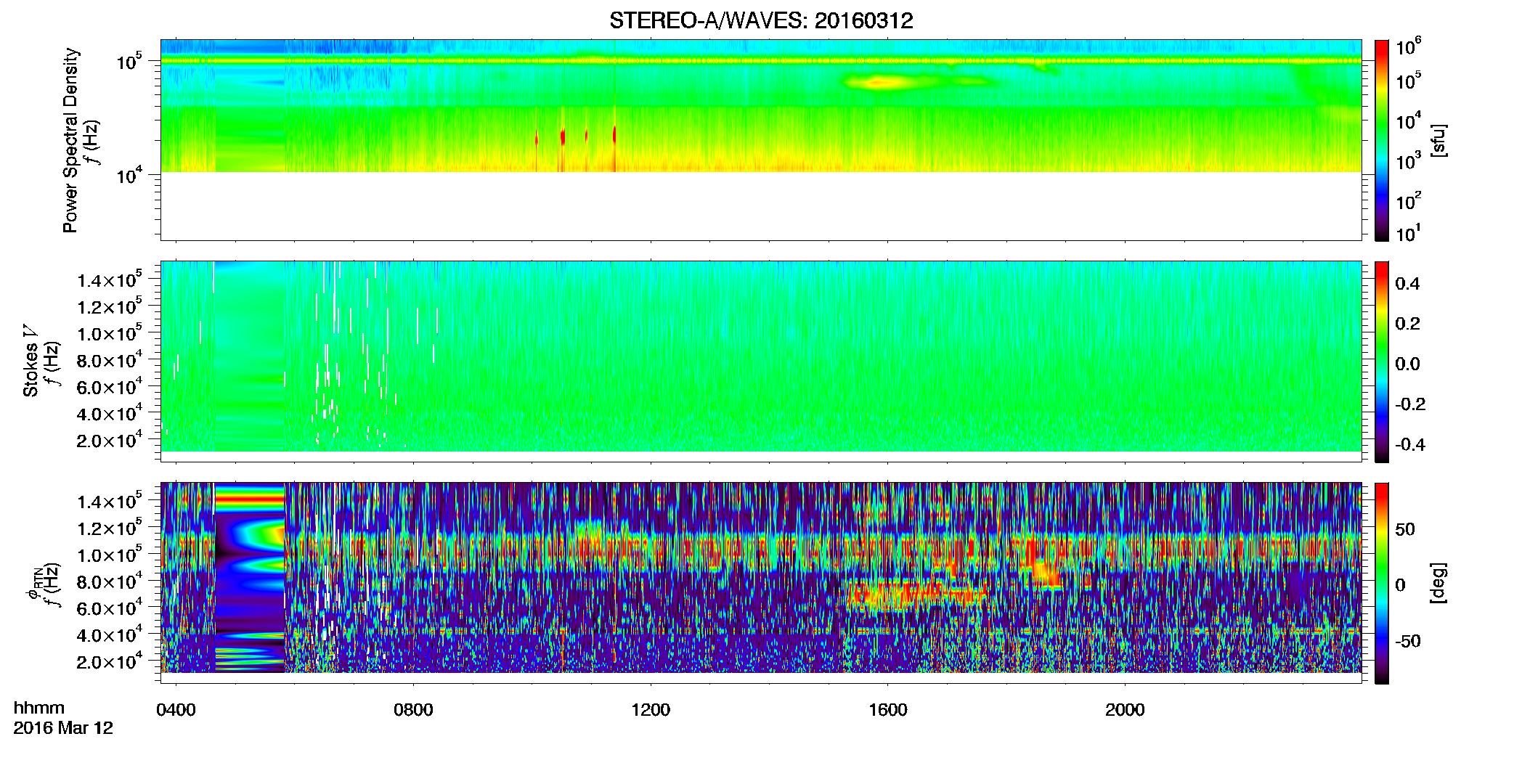Click the Stokes V color bar
This screenshot has width=1522, height=784.
(x=1382, y=362)
